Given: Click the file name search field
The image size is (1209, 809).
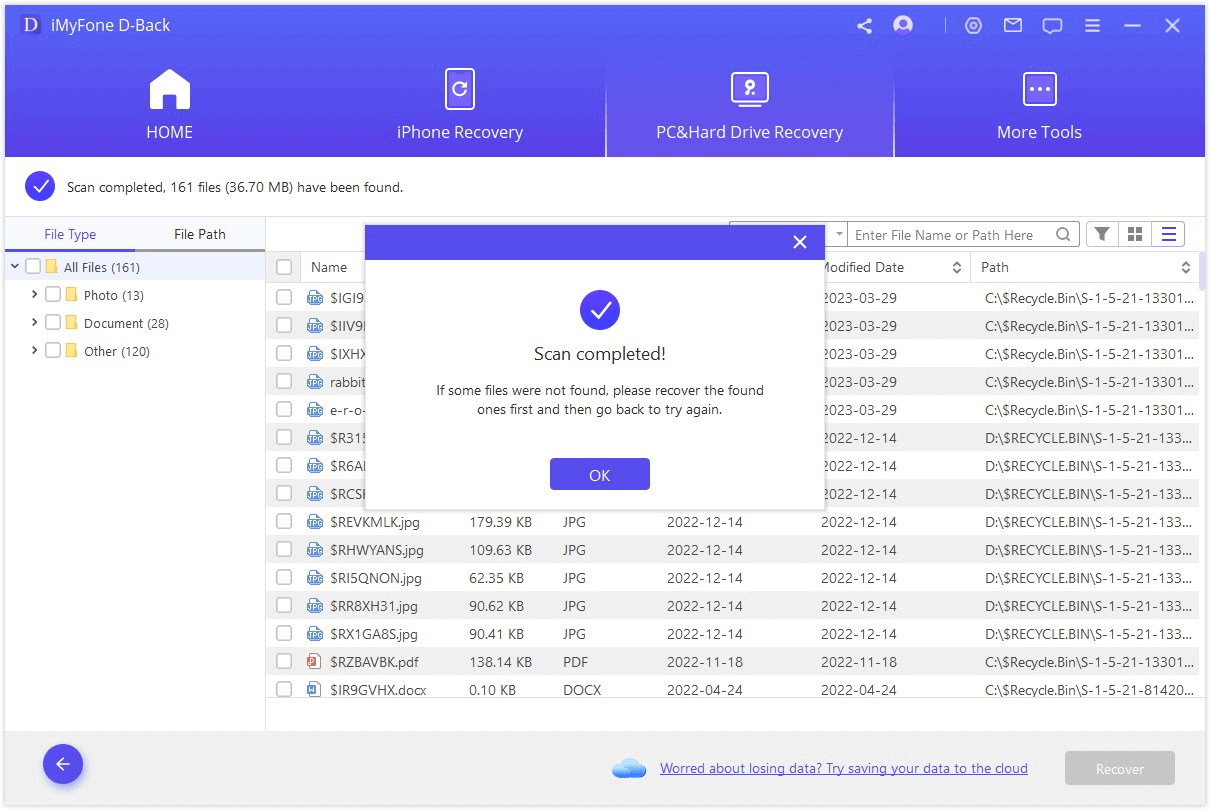Looking at the screenshot, I should click(952, 235).
